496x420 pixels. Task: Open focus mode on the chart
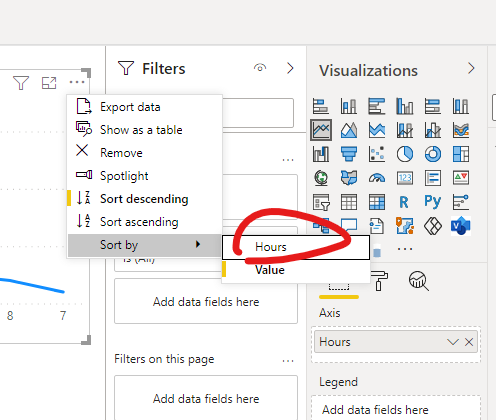tap(49, 83)
